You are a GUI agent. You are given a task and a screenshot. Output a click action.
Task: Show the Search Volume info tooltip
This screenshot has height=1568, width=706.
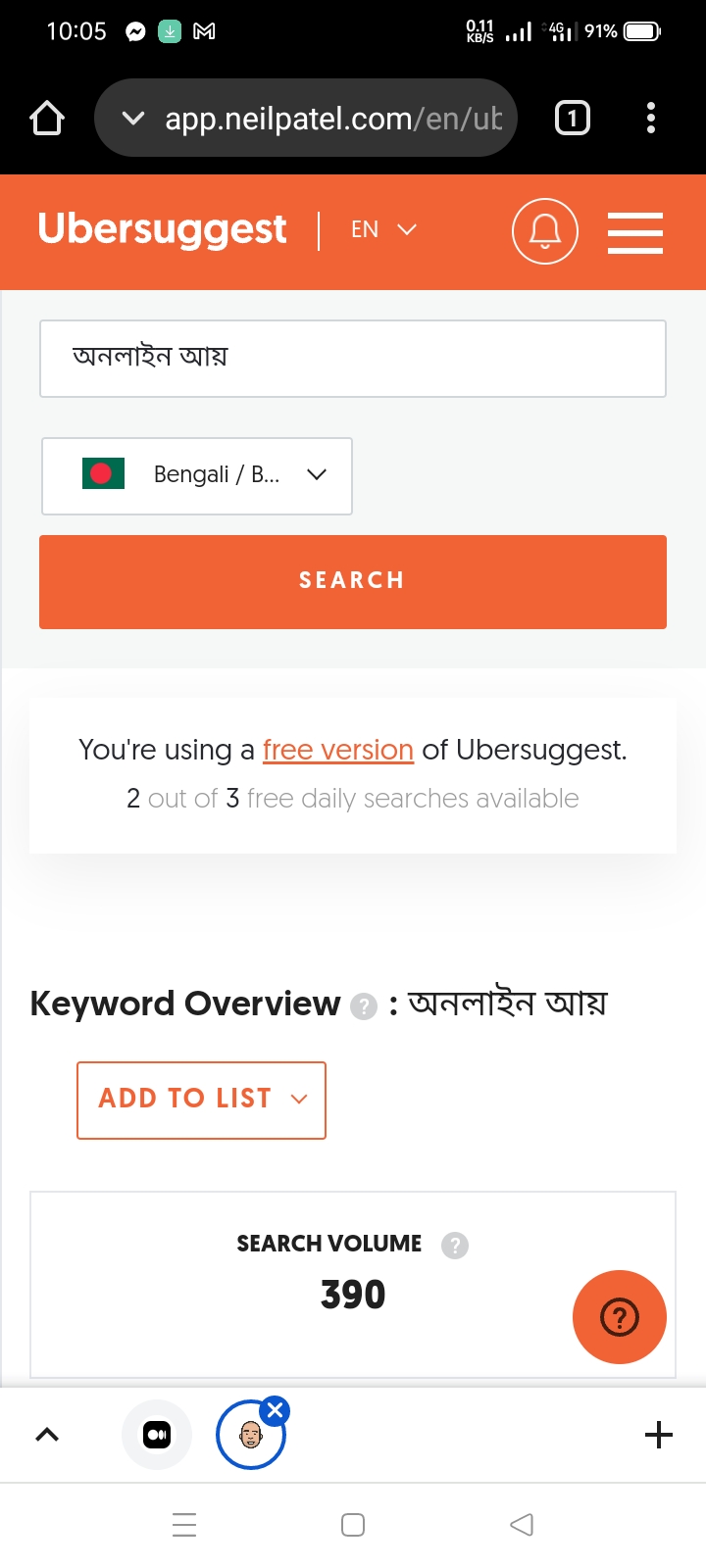455,1246
